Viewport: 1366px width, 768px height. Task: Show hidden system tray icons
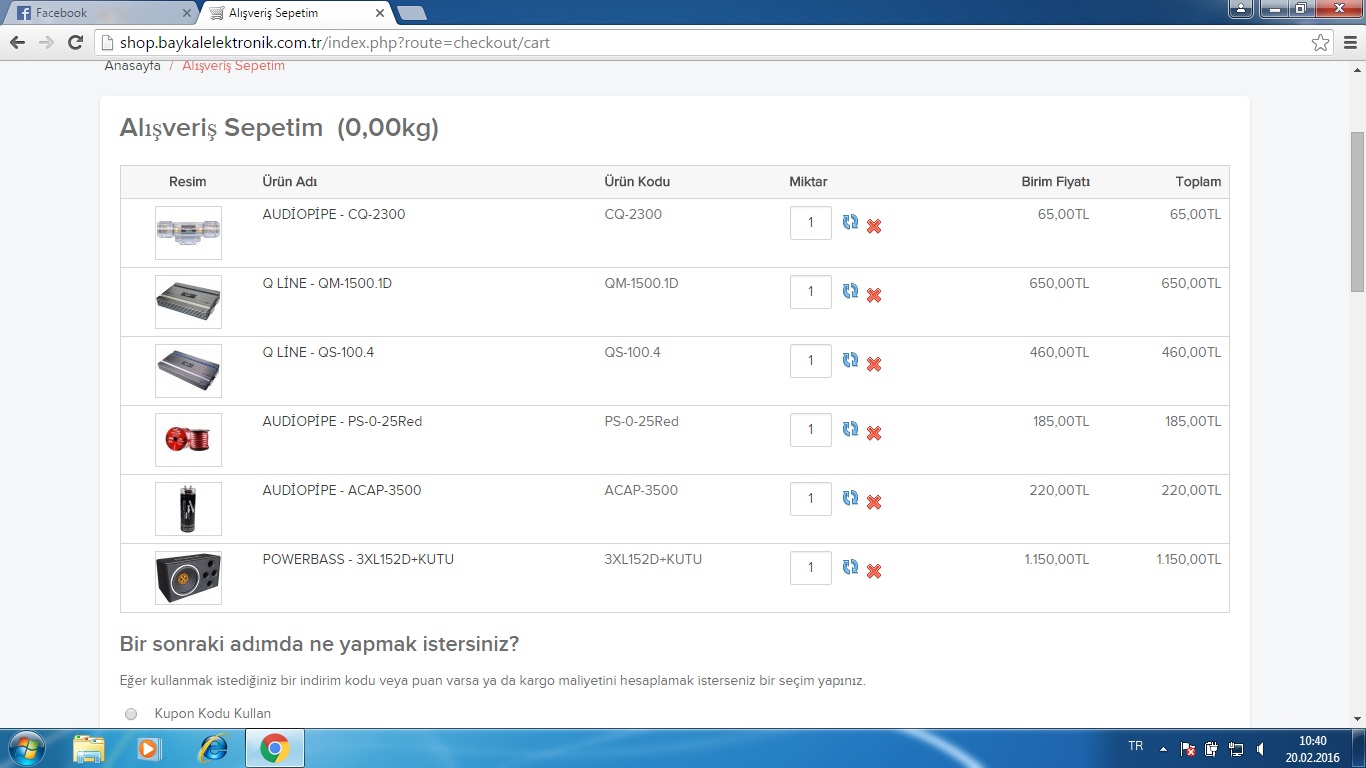pos(1163,748)
